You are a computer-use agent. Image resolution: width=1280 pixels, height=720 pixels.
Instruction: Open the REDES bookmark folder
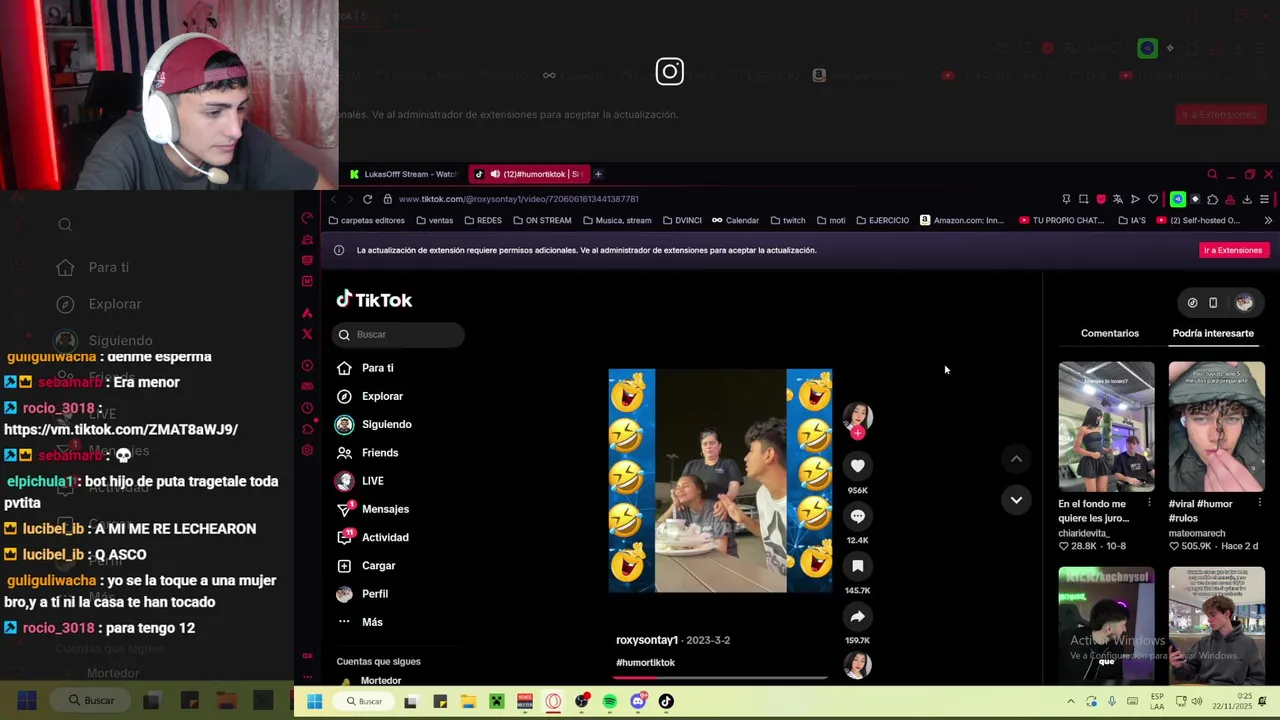[483, 220]
